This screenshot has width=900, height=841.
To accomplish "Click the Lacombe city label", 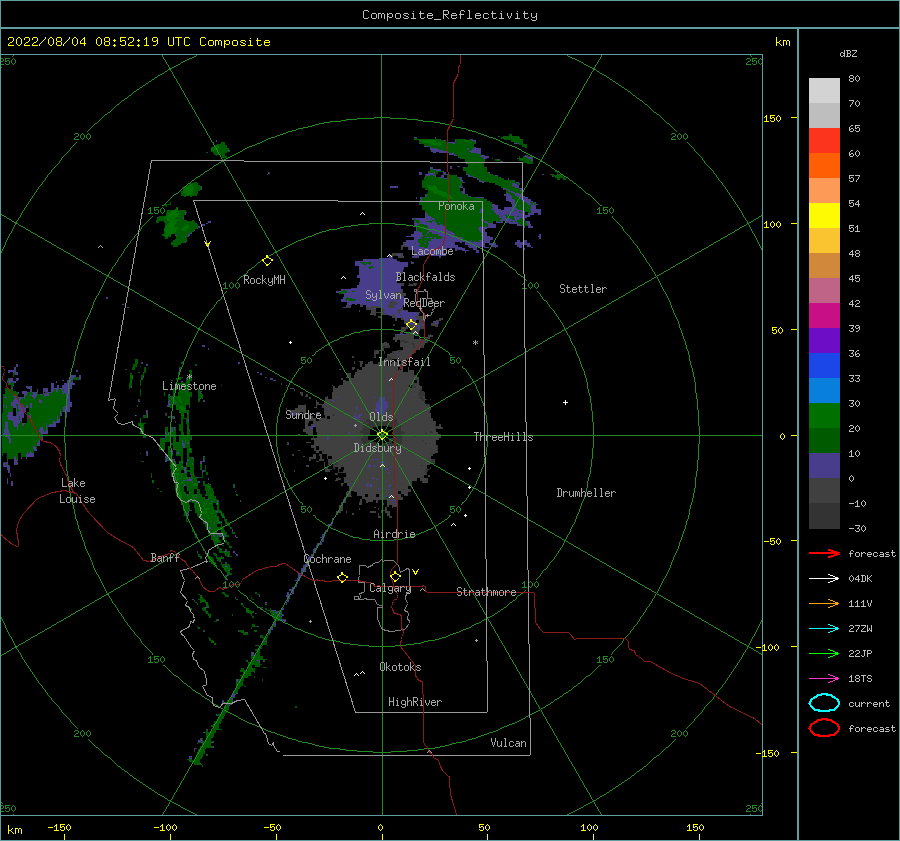I will (x=432, y=251).
